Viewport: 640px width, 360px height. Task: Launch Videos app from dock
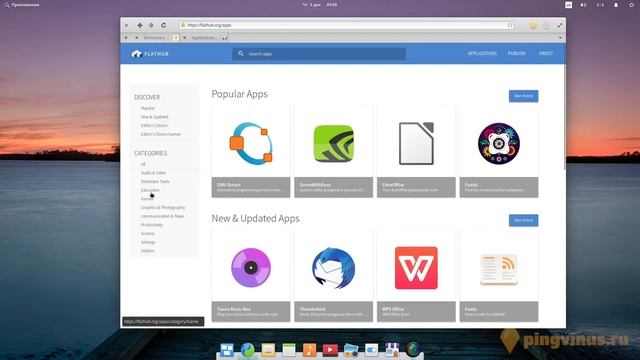tap(330, 350)
